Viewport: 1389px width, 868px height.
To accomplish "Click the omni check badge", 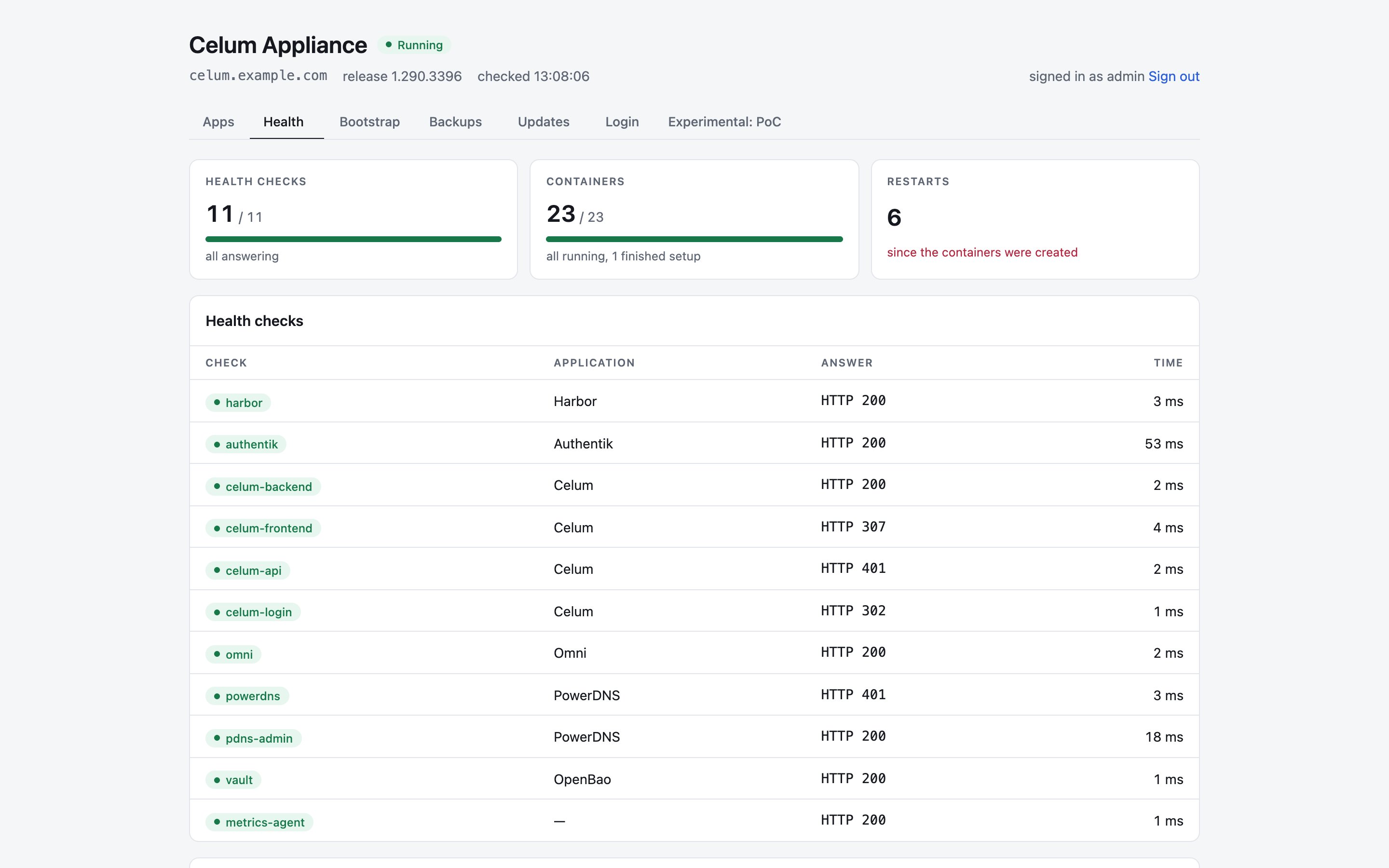I will 233,654.
